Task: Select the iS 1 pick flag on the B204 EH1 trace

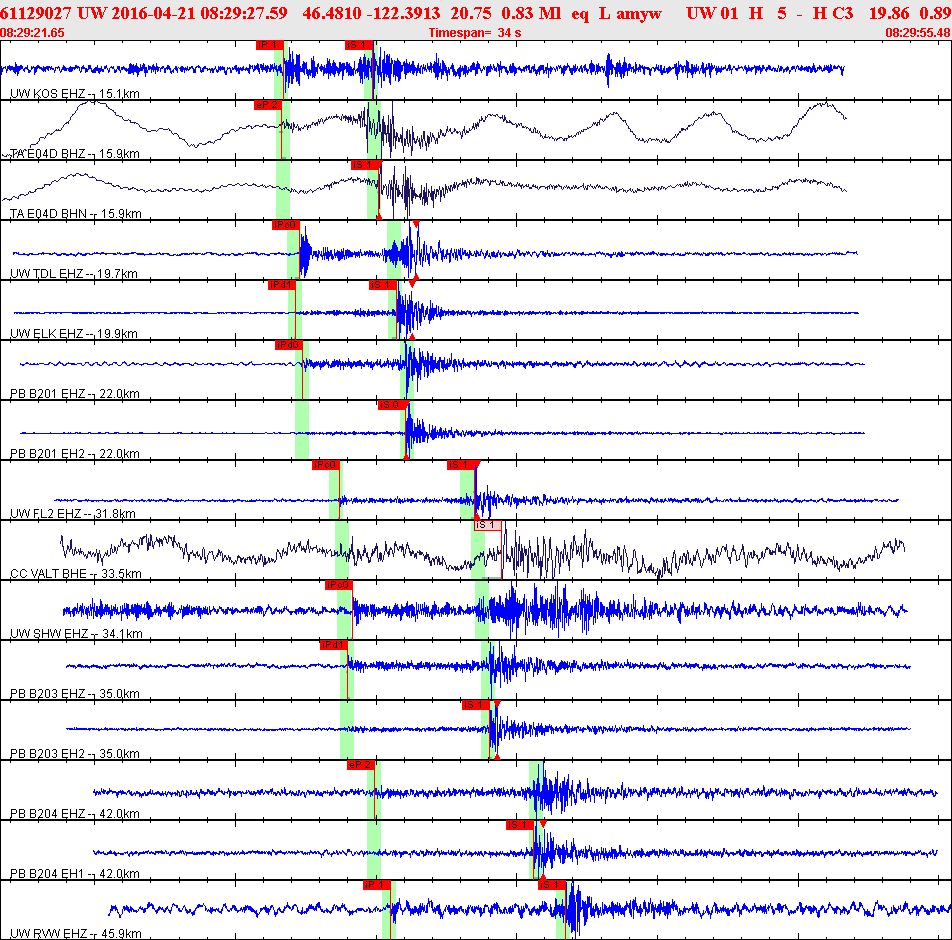Action: click(520, 825)
